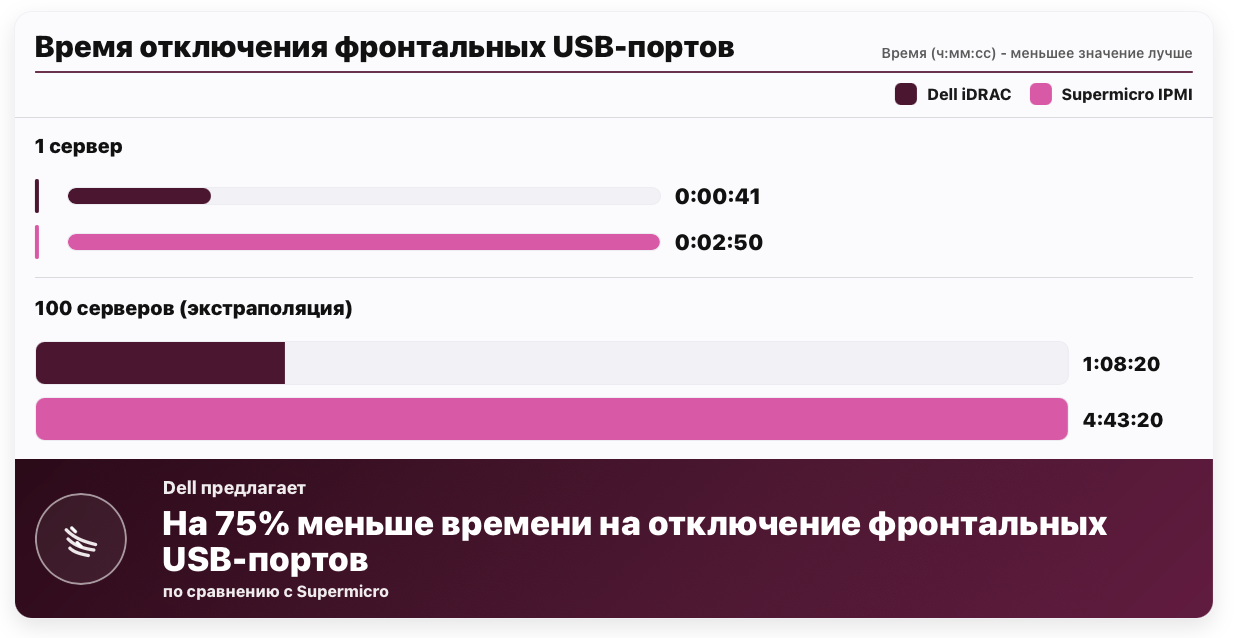The height and width of the screenshot is (638, 1234).
Task: Click the 0:02:50 time value
Action: (719, 243)
